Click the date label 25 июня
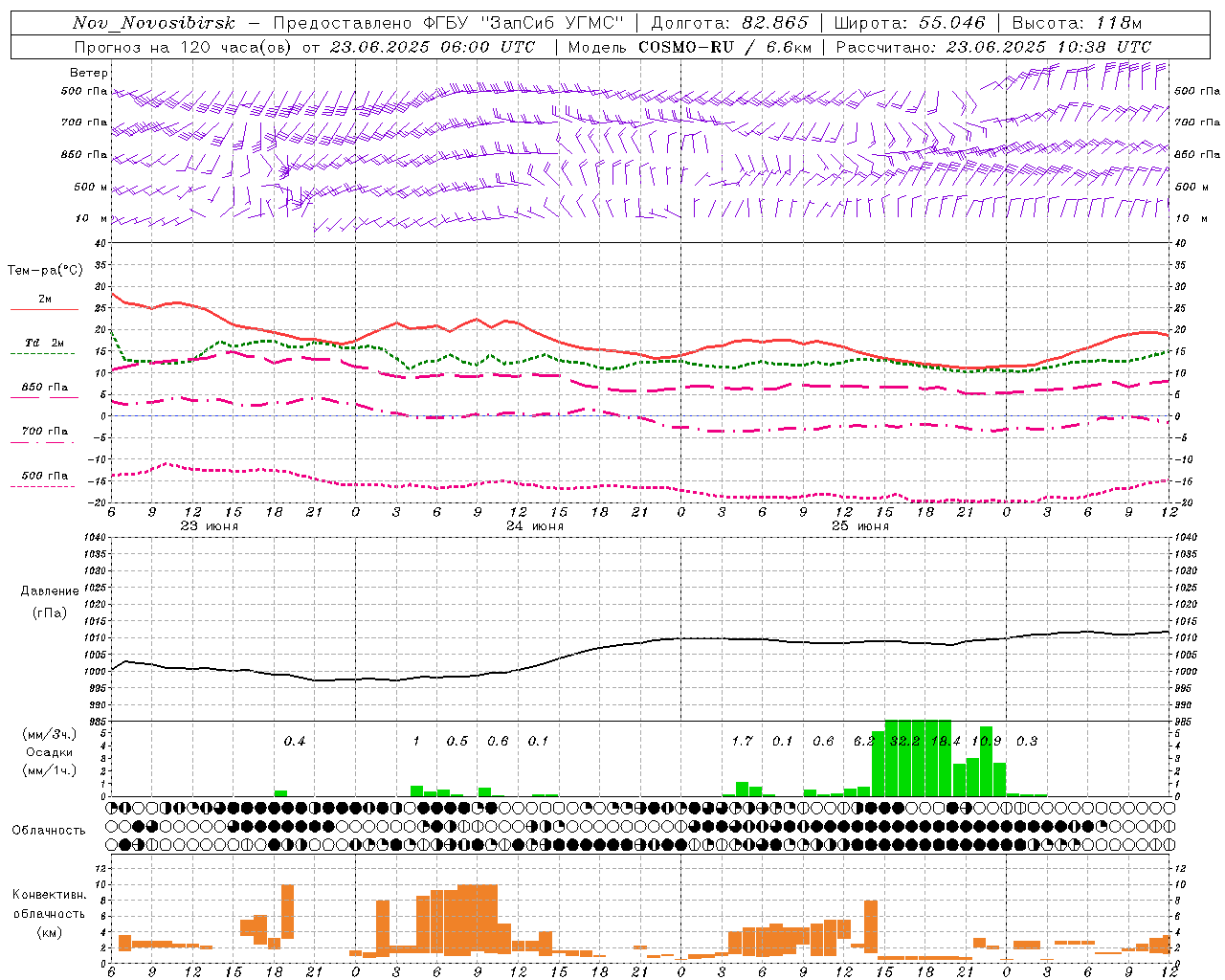The height and width of the screenshot is (980, 1225). [x=859, y=526]
